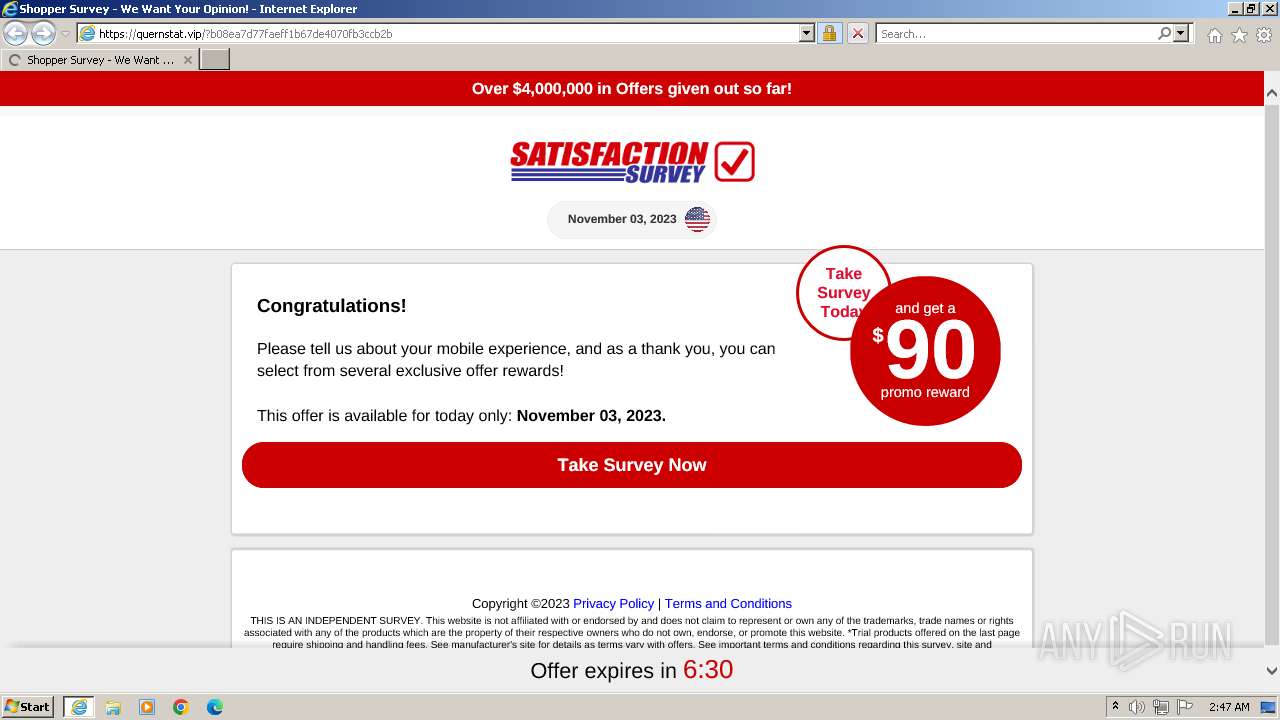The height and width of the screenshot is (720, 1280).
Task: Expand the address bar autocomplete dropdown
Action: [807, 33]
